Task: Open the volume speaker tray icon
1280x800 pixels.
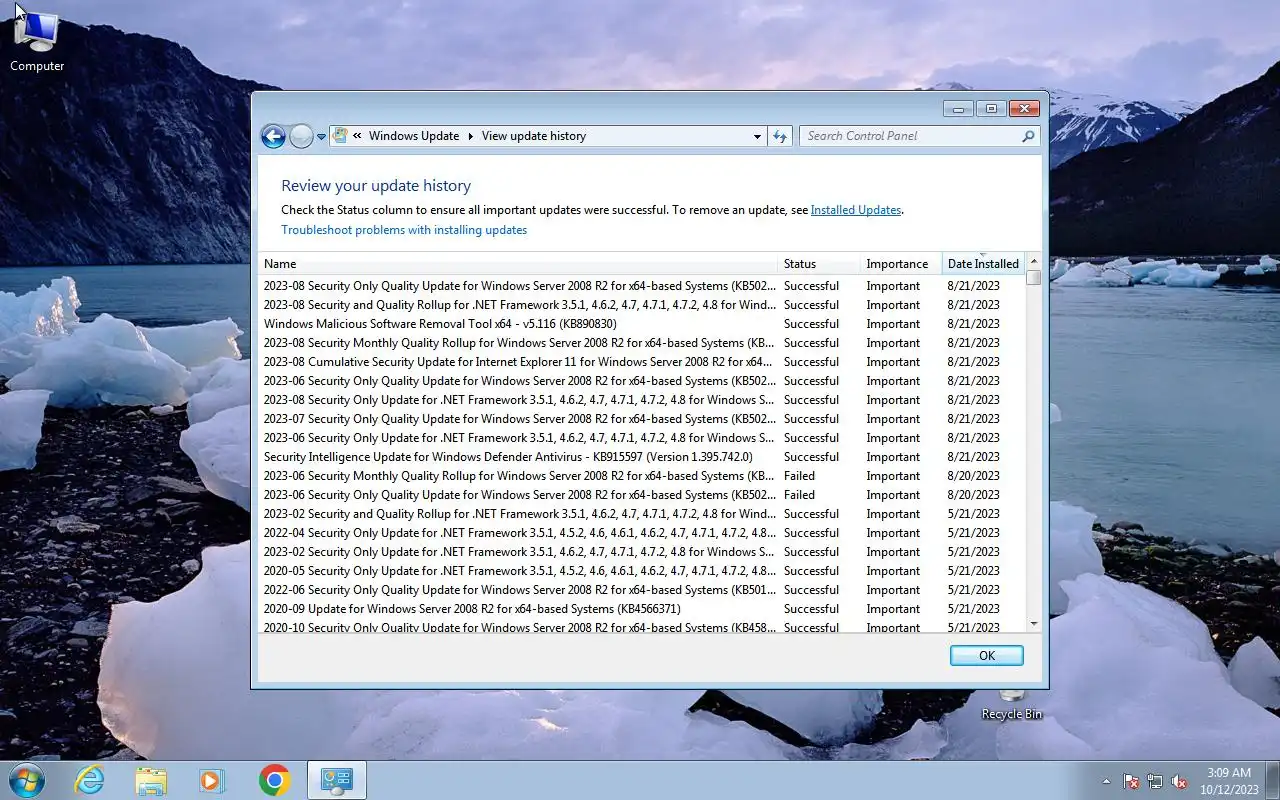Action: pos(1180,781)
